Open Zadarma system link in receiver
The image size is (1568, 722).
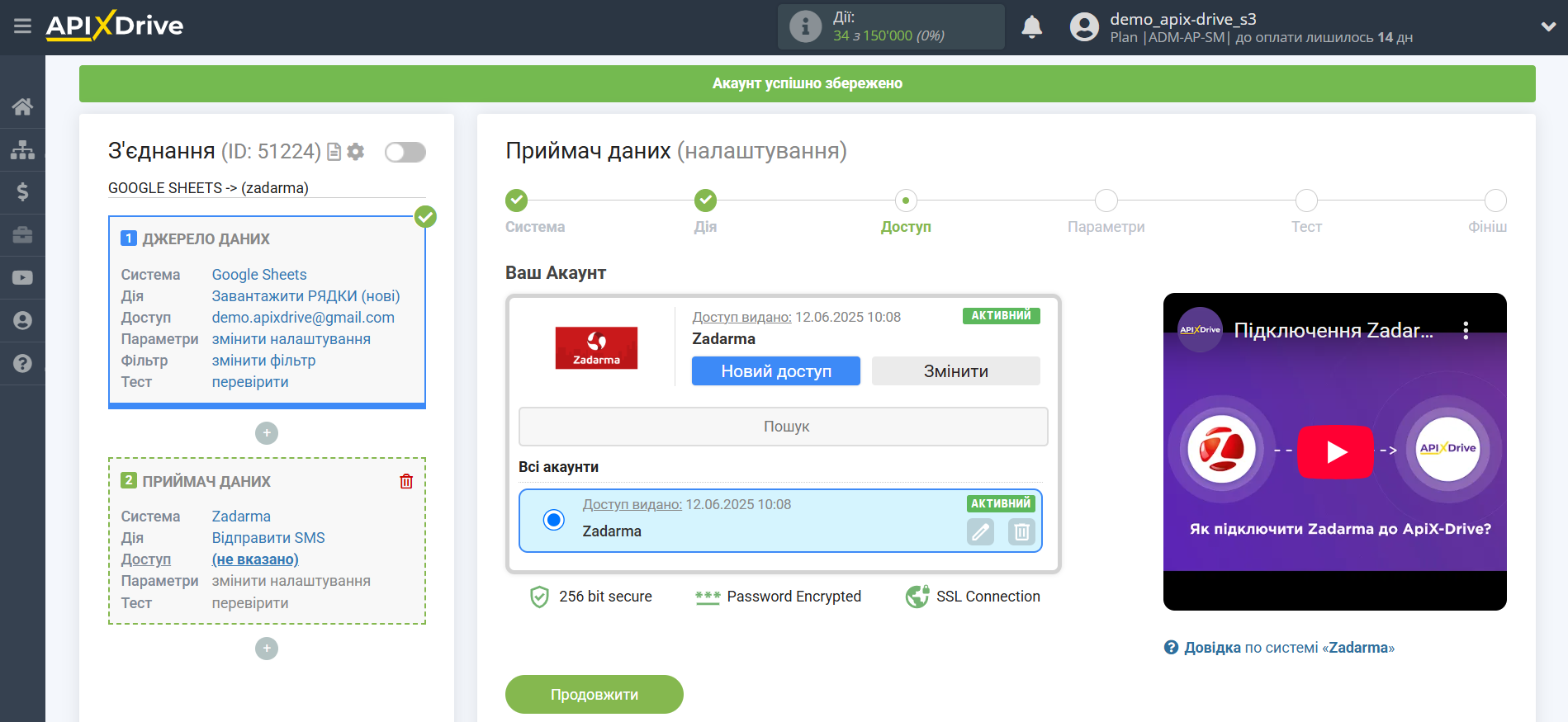coord(241,517)
